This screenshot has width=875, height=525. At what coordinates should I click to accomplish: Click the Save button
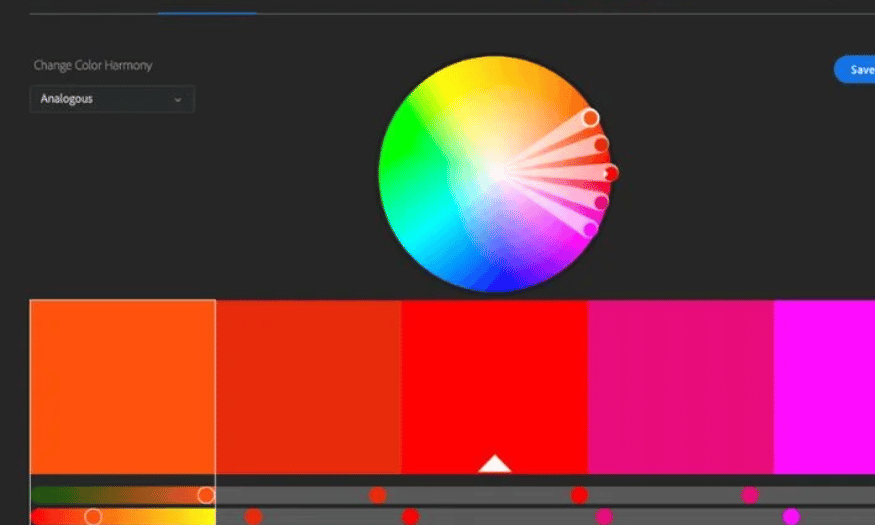coord(855,70)
